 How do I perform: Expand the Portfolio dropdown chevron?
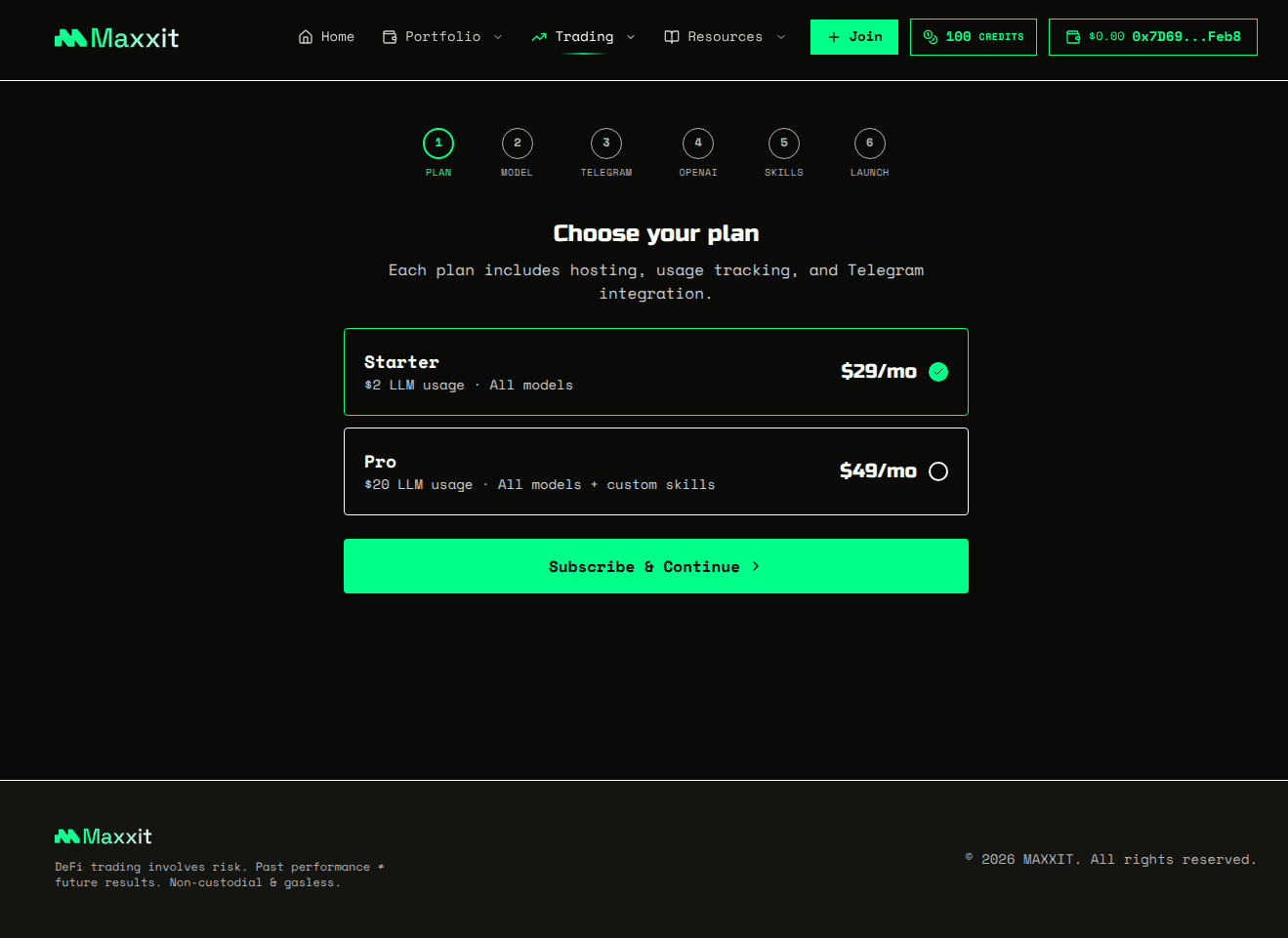coord(498,37)
